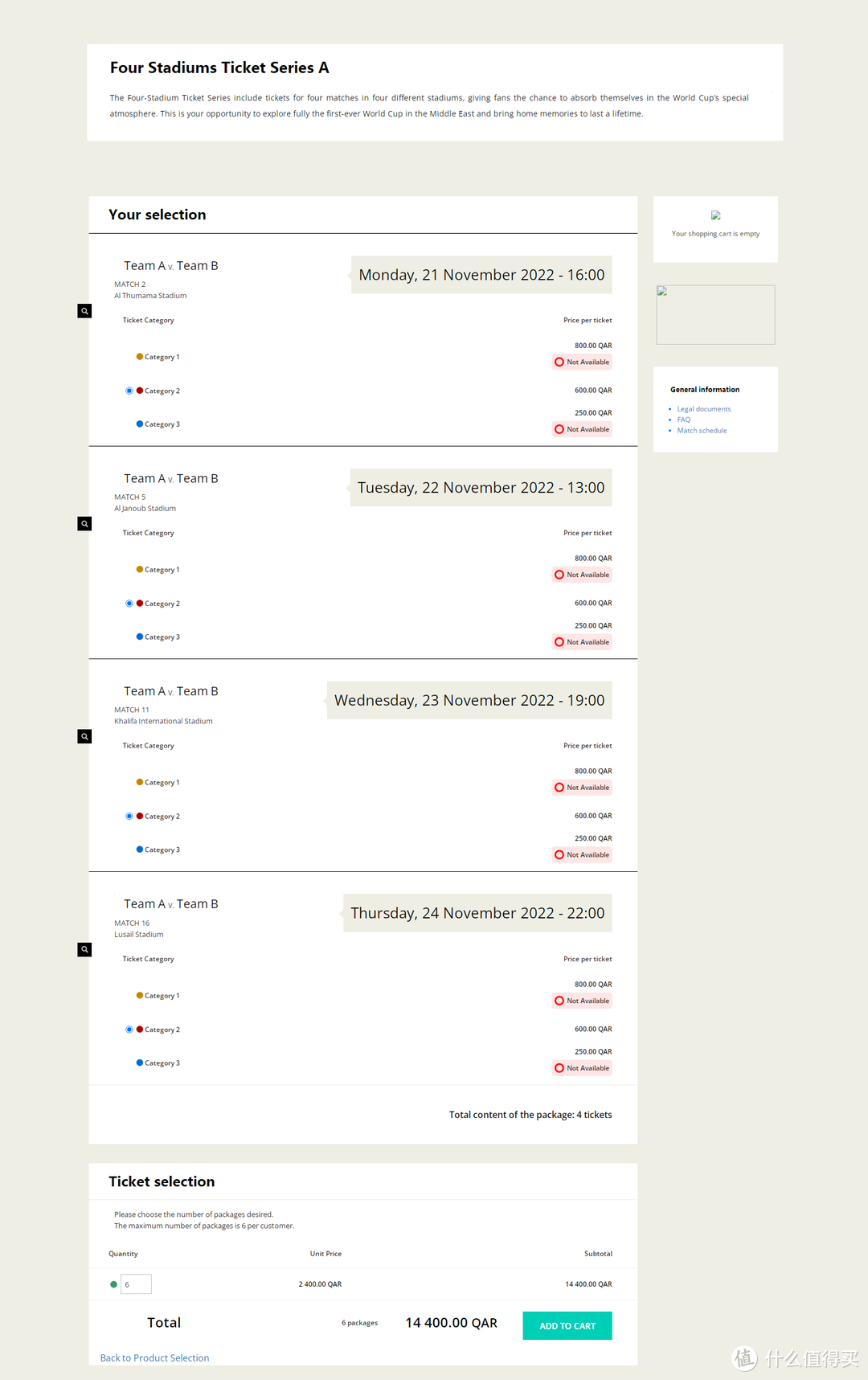Click the Category 1 orange dot for Match 2

coord(140,357)
